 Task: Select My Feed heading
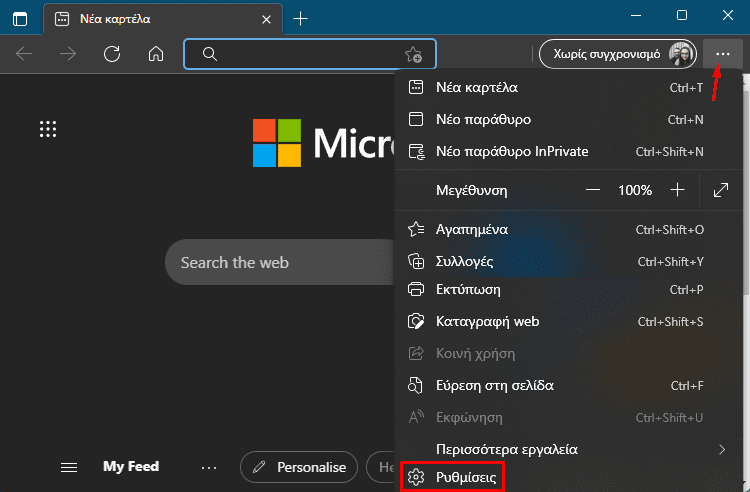point(131,466)
